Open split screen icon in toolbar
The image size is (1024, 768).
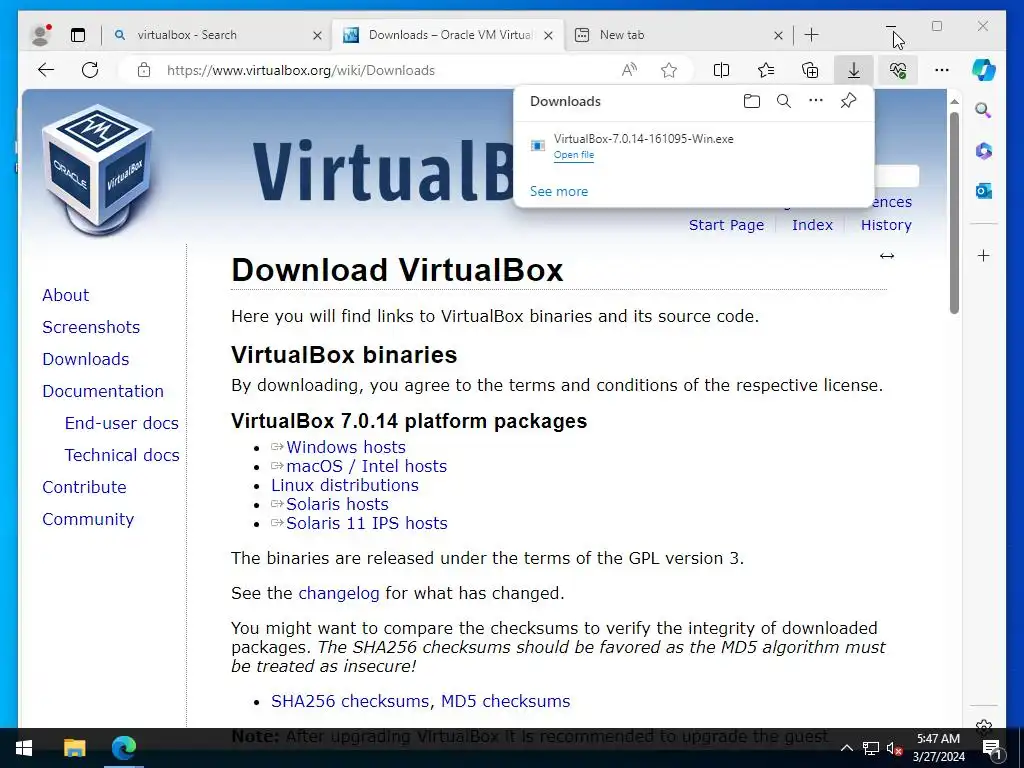pyautogui.click(x=722, y=70)
